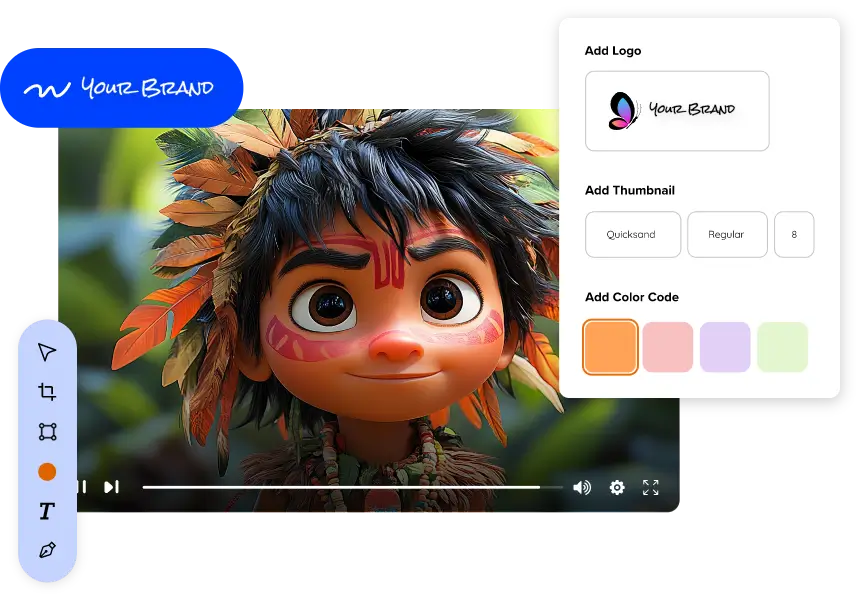This screenshot has height=600, width=862.
Task: Choose the bounding box transform tool
Action: pyautogui.click(x=47, y=432)
